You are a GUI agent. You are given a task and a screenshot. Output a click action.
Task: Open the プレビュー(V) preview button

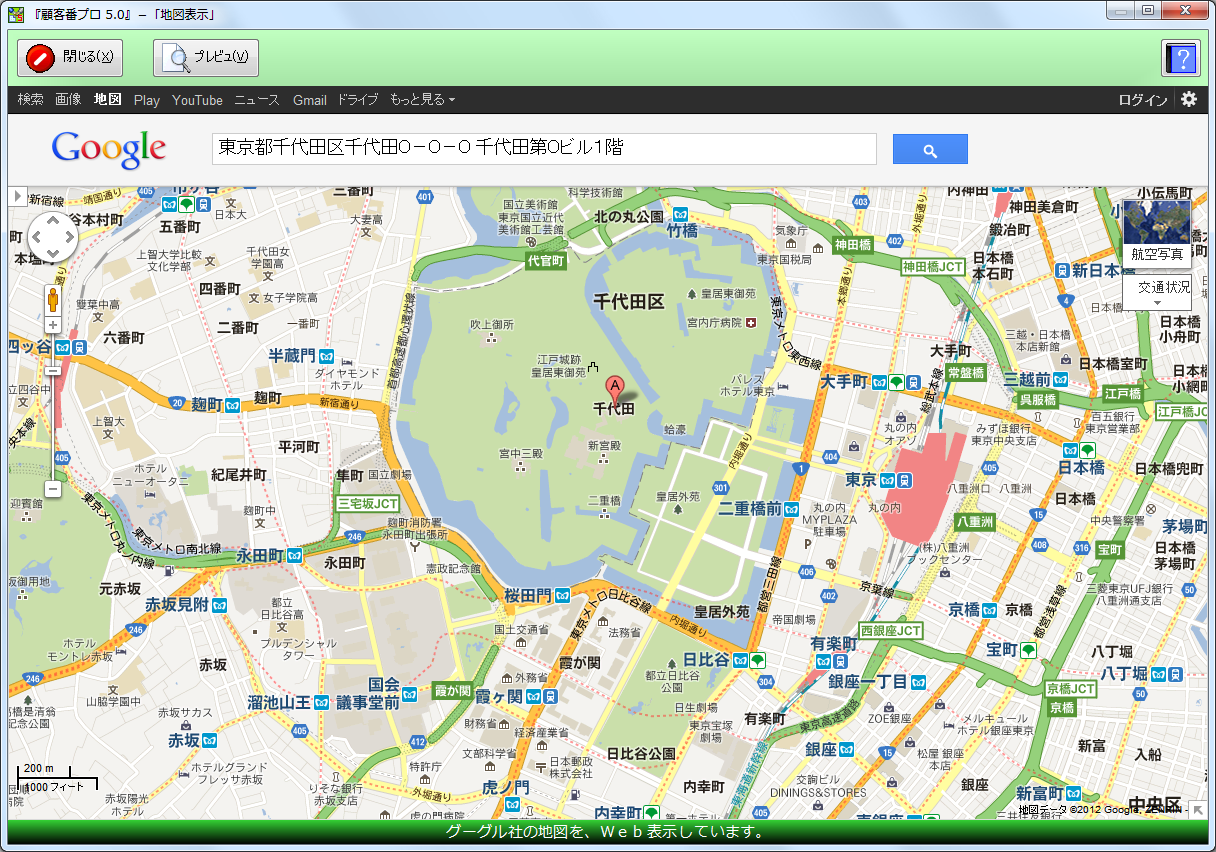pos(206,58)
